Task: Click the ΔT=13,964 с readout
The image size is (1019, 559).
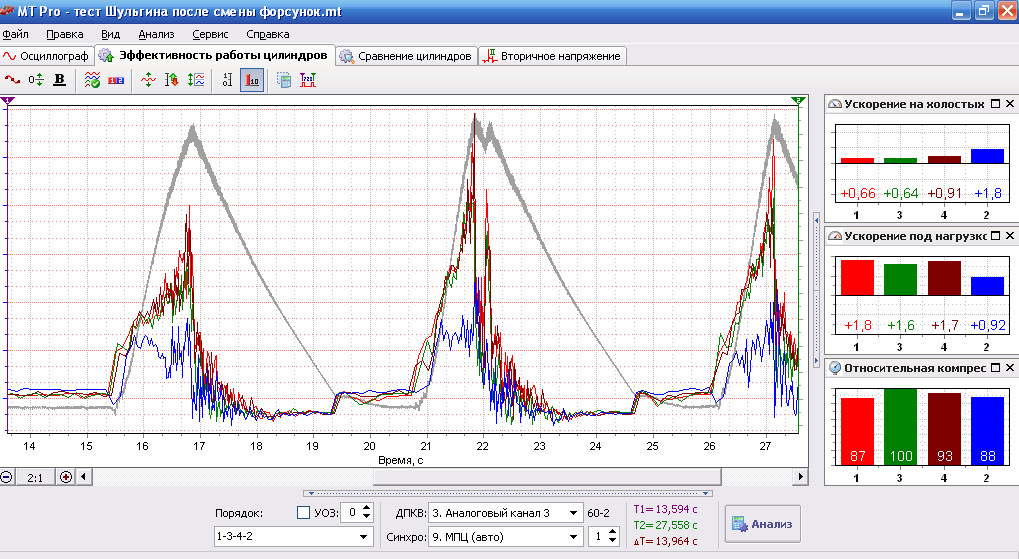Action: [x=665, y=541]
